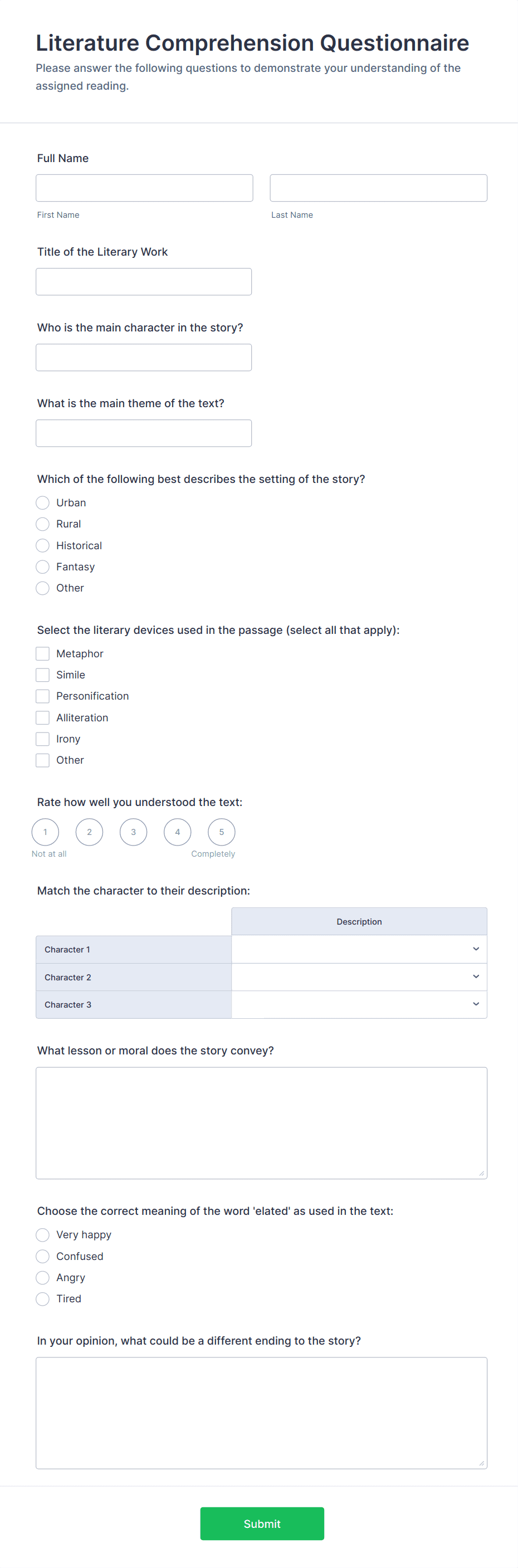Expand the Character 2 description dropdown

(x=359, y=977)
